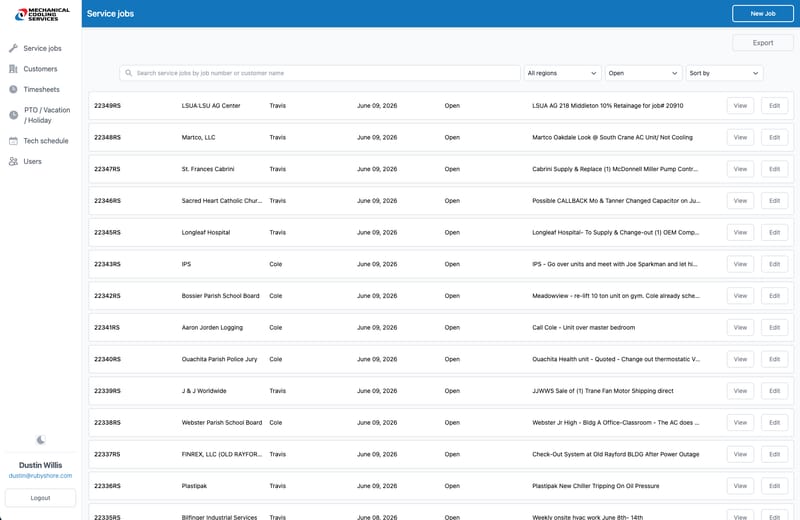Click the Customers building icon
800x520 pixels.
[13, 69]
